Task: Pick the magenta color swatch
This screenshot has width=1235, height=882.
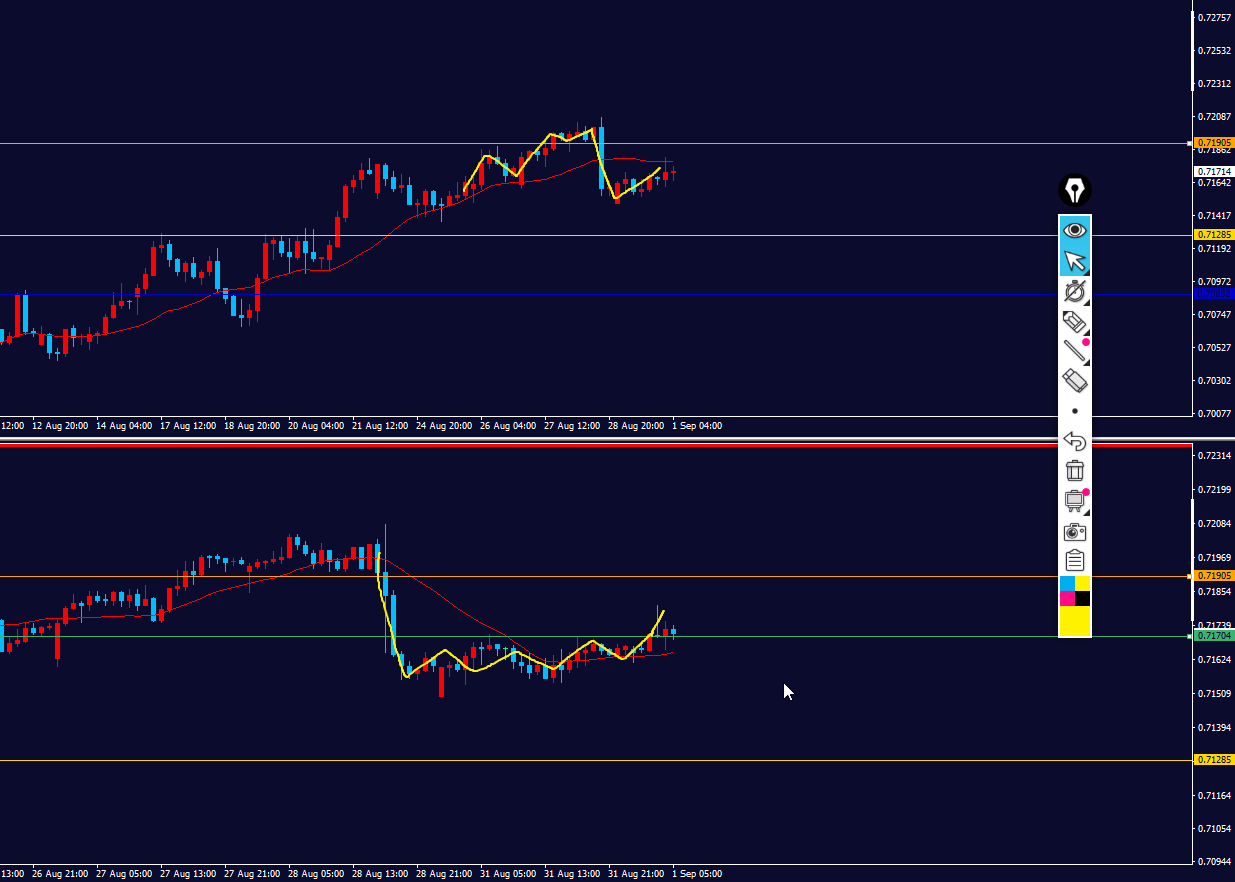Action: (1067, 598)
